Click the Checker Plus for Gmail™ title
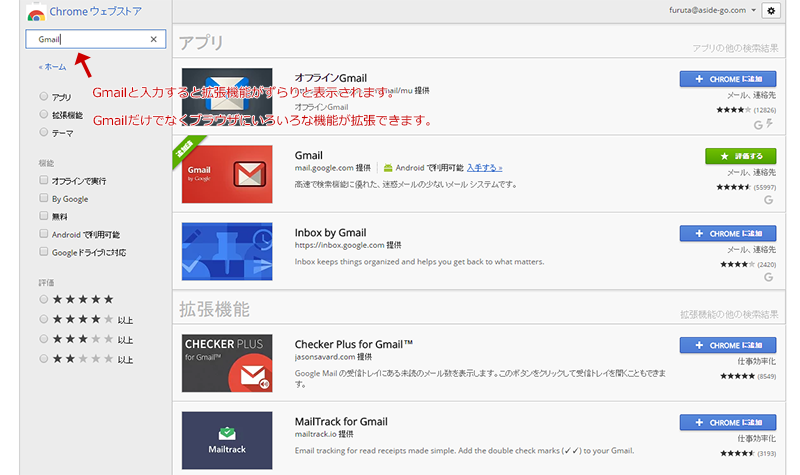 point(354,344)
